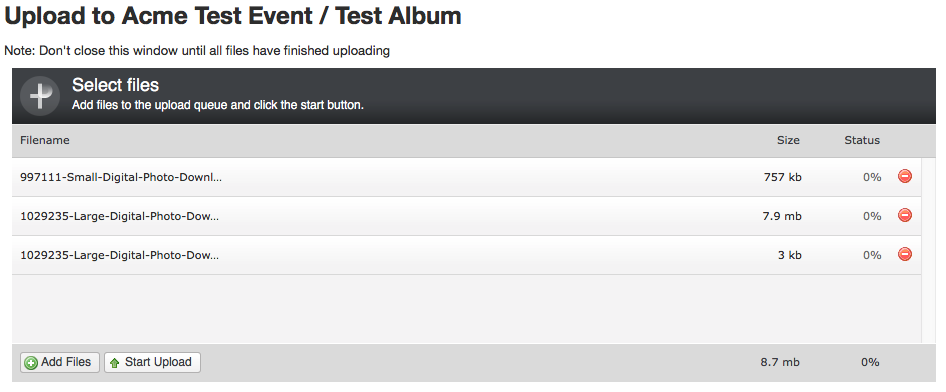This screenshot has width=946, height=392.
Task: Click the 757 kb size value
Action: 783,177
